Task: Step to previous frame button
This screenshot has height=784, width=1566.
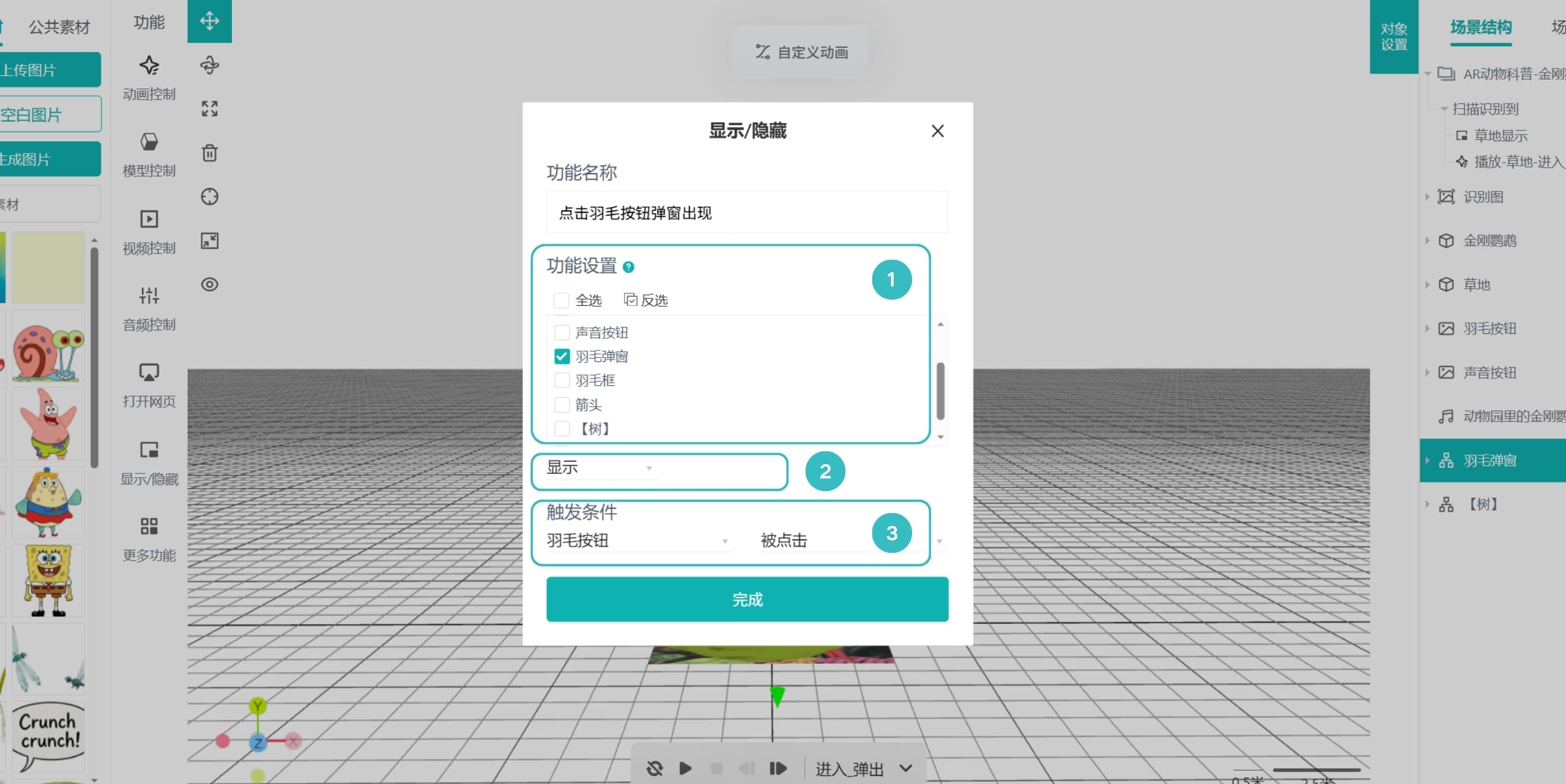Action: coord(747,768)
